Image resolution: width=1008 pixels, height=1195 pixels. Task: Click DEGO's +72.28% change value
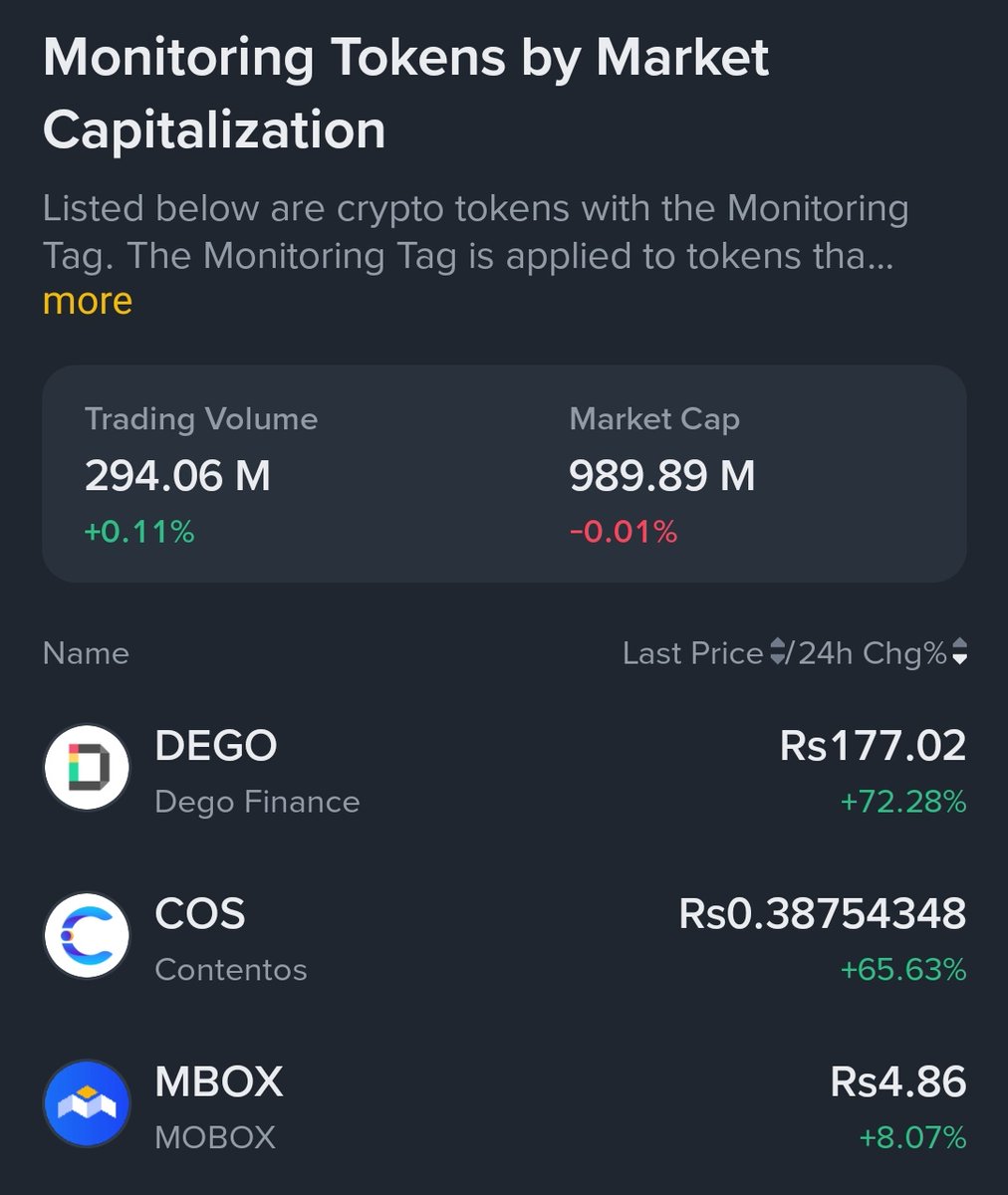pyautogui.click(x=903, y=802)
